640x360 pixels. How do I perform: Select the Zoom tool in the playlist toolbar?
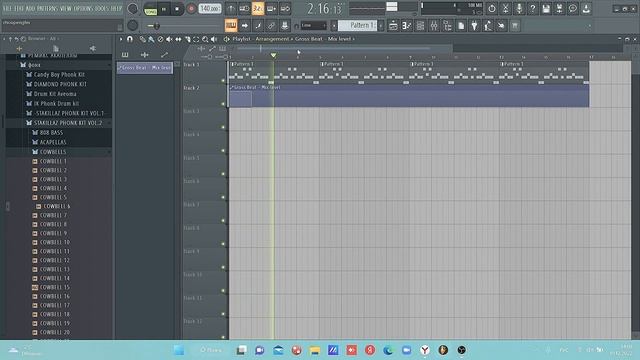coord(205,39)
